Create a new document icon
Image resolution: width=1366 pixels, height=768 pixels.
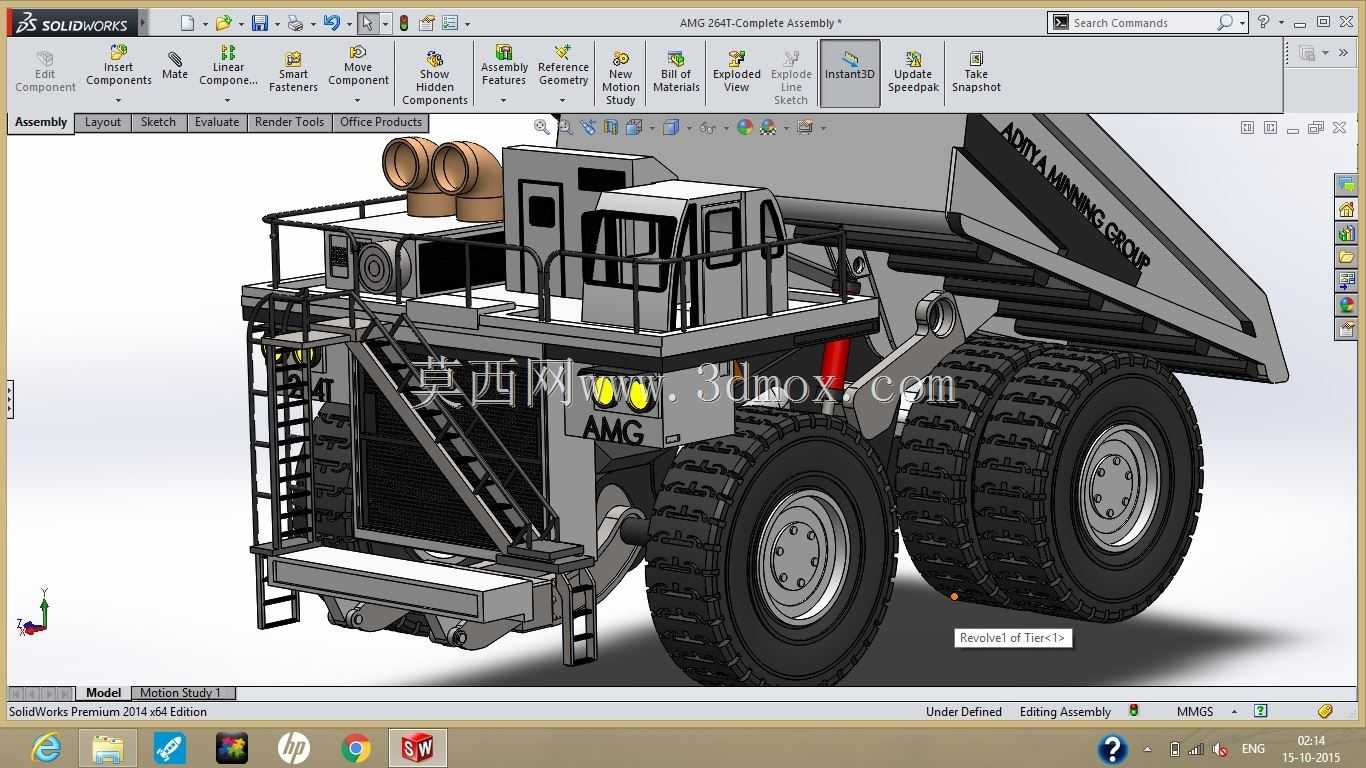[188, 23]
